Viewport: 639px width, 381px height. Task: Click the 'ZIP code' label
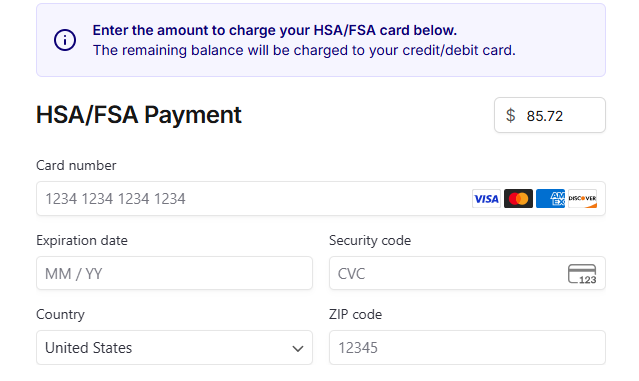pos(355,315)
